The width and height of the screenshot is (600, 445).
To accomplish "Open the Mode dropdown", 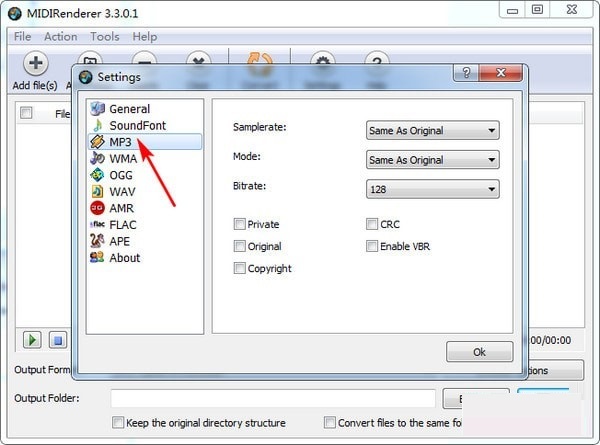I will pyautogui.click(x=432, y=160).
